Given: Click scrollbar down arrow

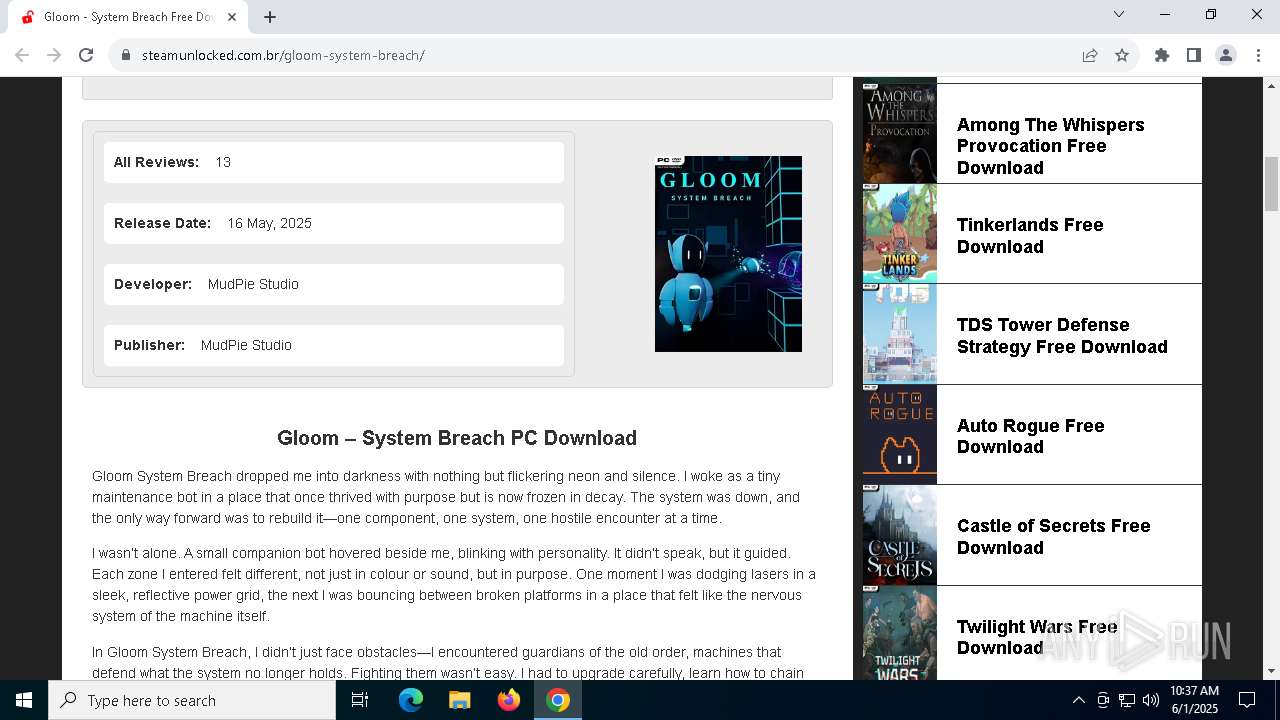Looking at the screenshot, I should [1271, 671].
